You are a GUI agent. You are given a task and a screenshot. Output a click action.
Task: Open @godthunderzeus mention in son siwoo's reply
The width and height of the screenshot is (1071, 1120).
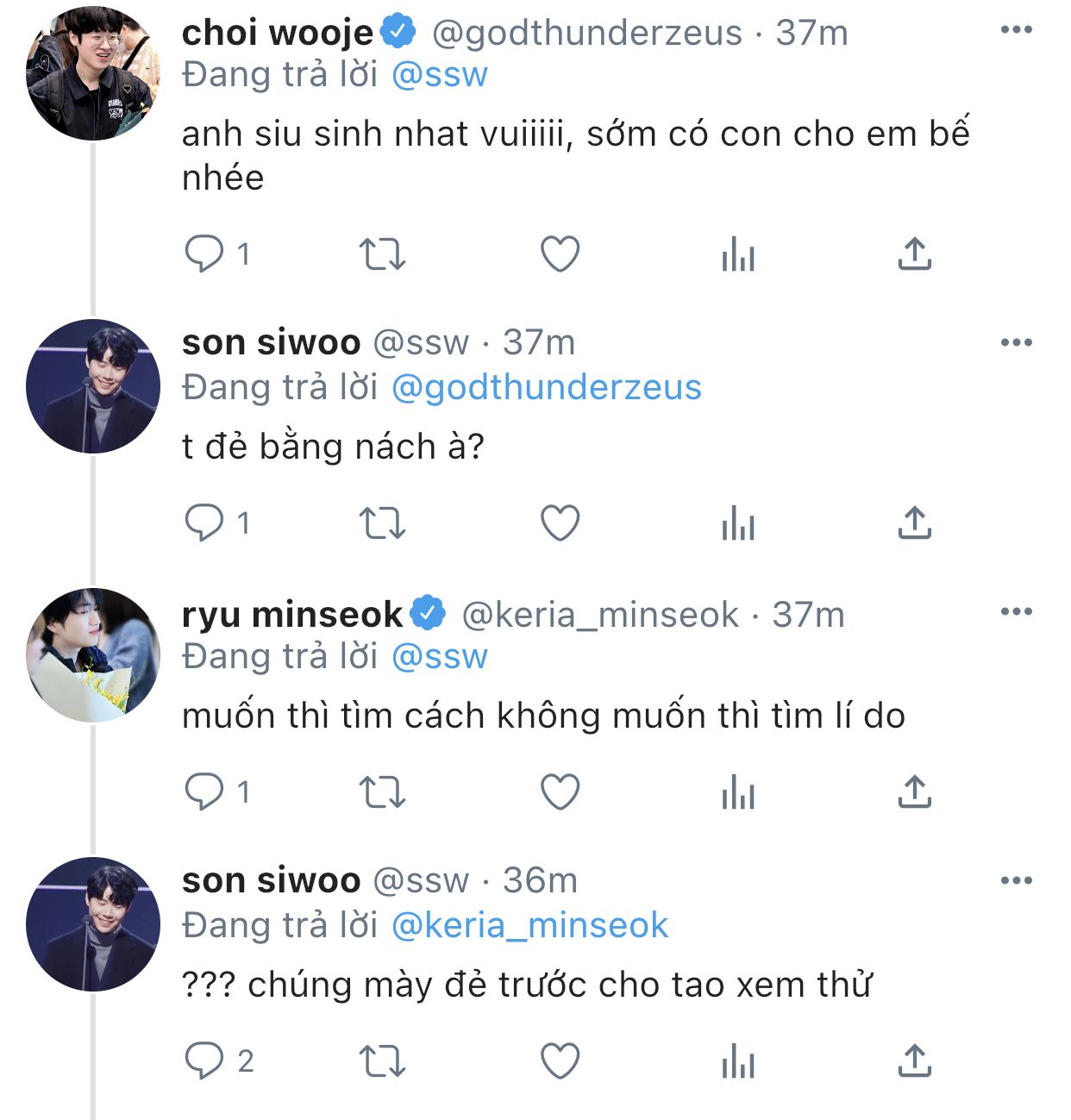pyautogui.click(x=546, y=387)
